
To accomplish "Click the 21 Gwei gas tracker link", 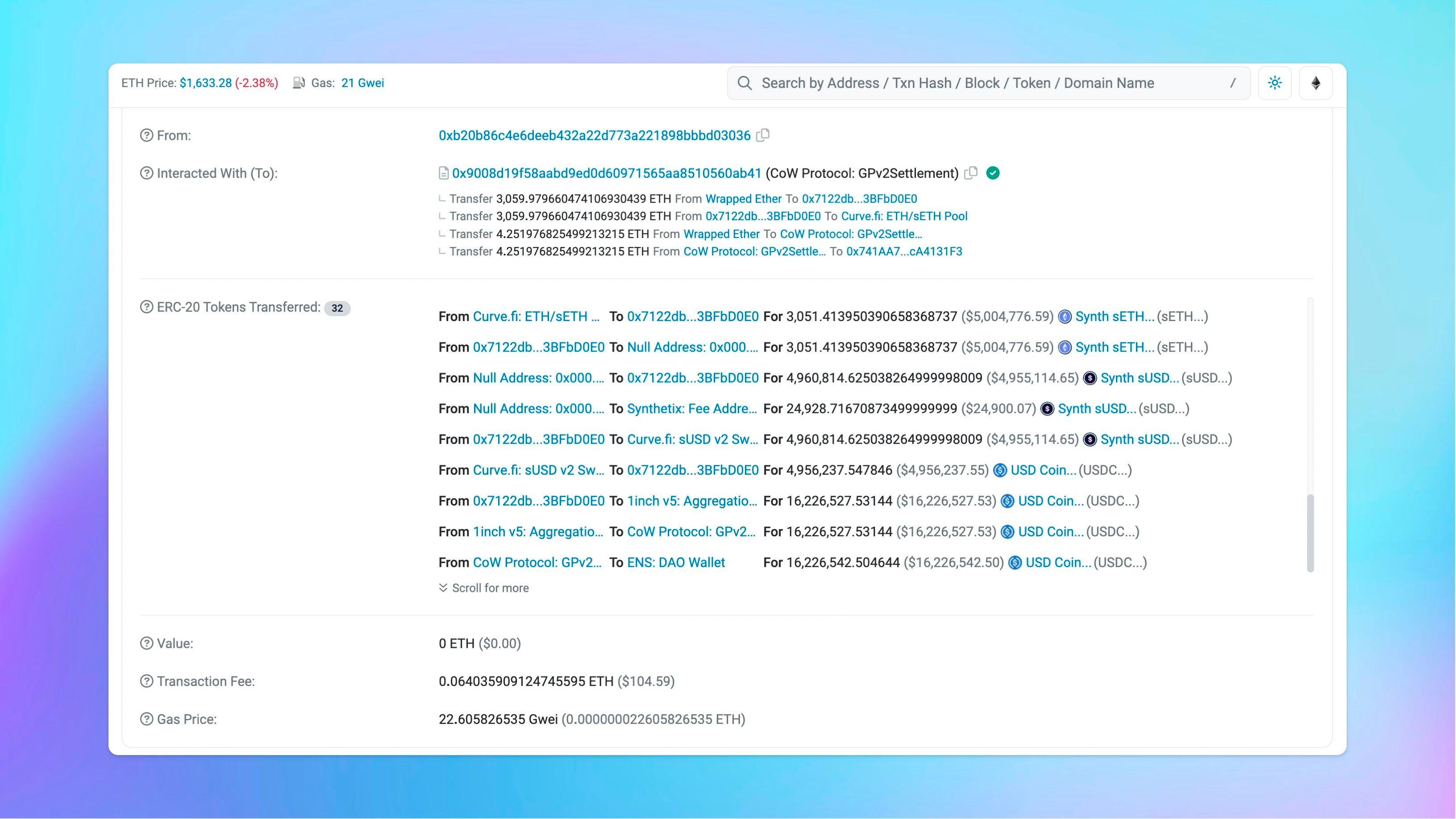I will [362, 83].
